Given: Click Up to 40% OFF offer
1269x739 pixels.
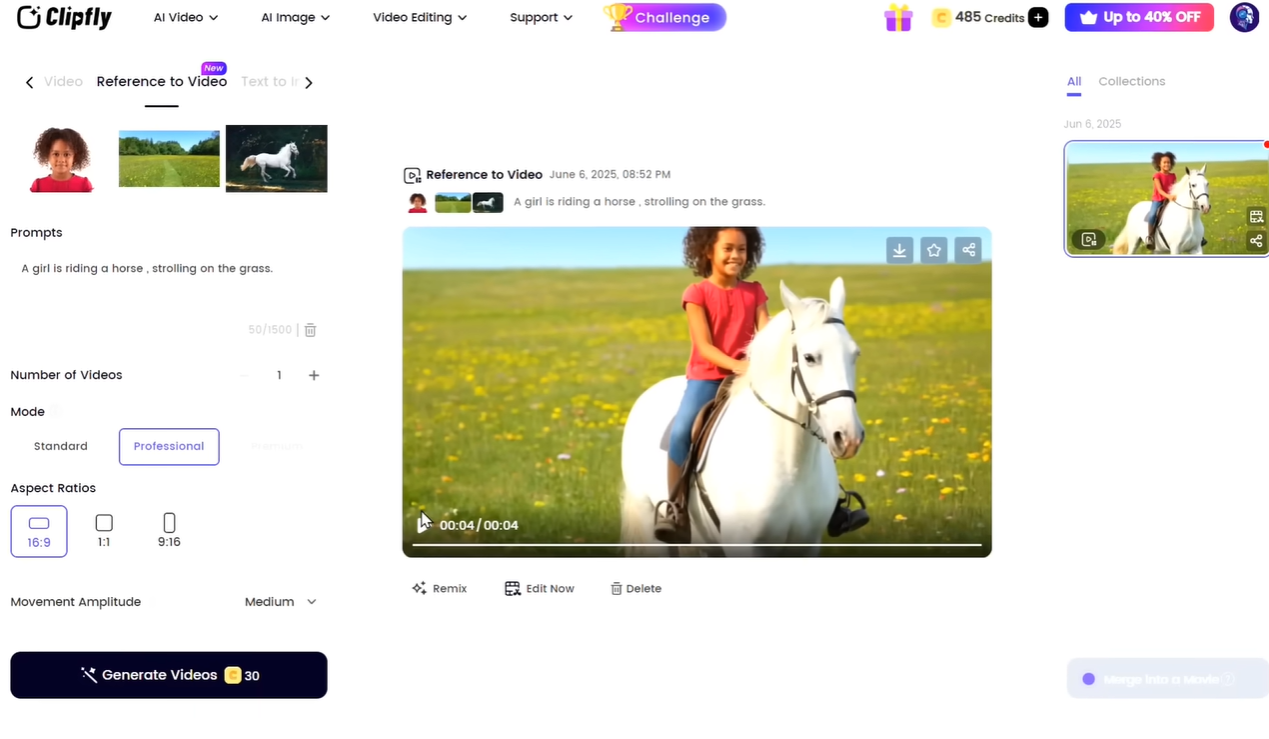Looking at the screenshot, I should click(1139, 17).
